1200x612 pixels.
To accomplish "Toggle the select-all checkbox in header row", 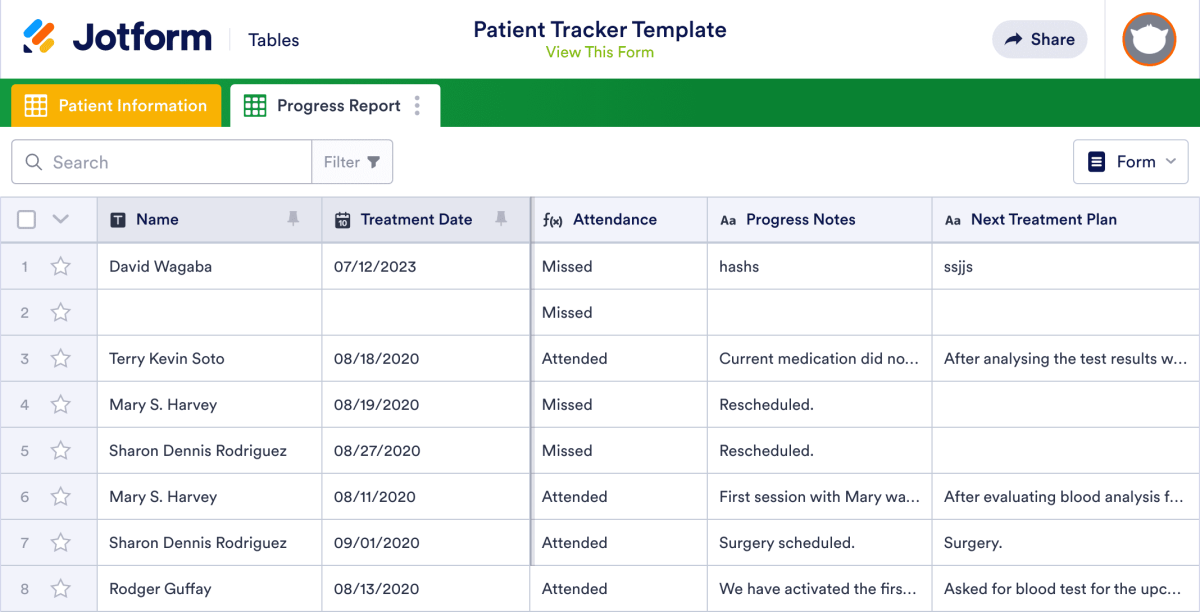I will point(26,219).
